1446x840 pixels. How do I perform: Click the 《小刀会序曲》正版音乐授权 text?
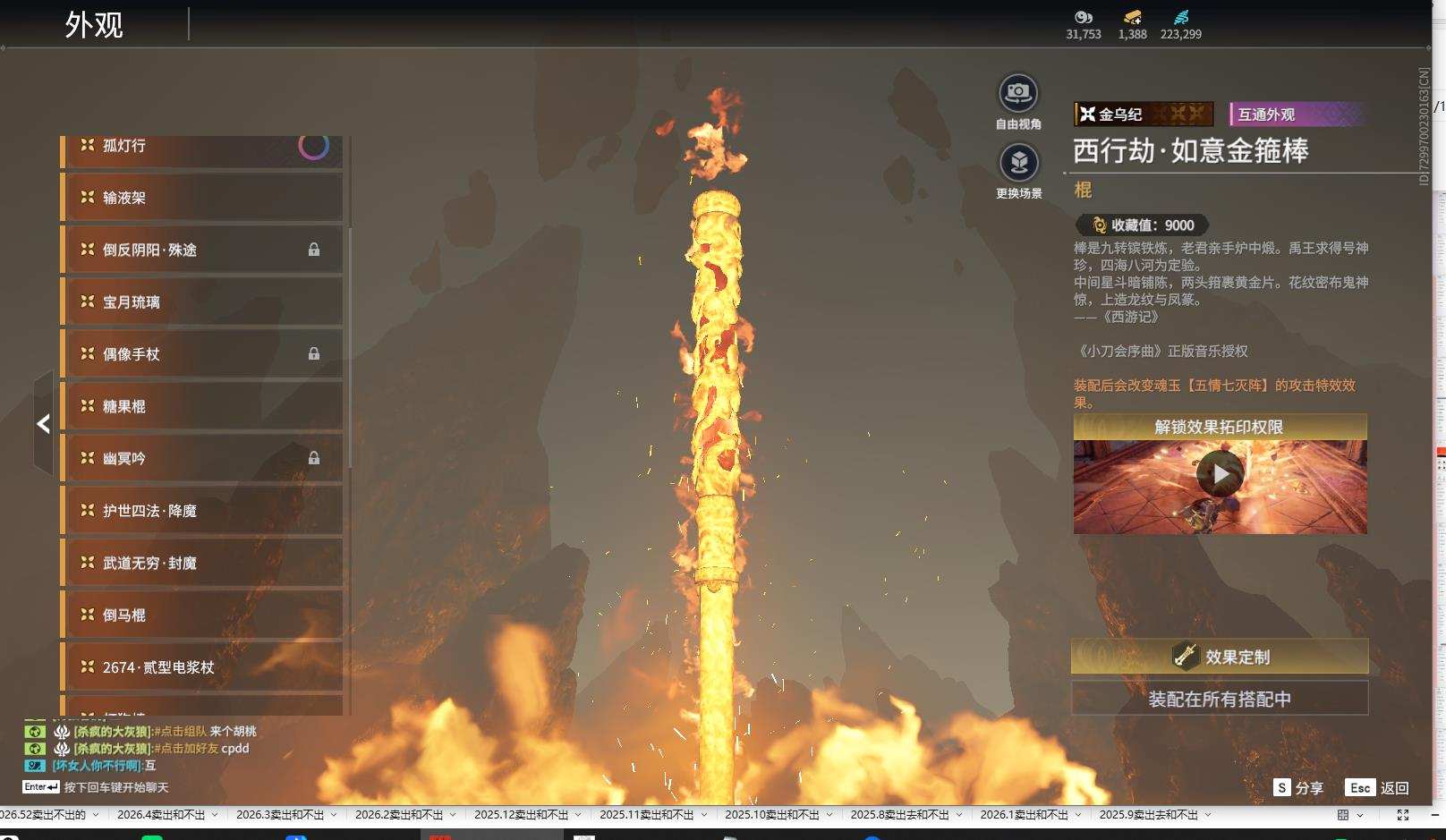1161,352
